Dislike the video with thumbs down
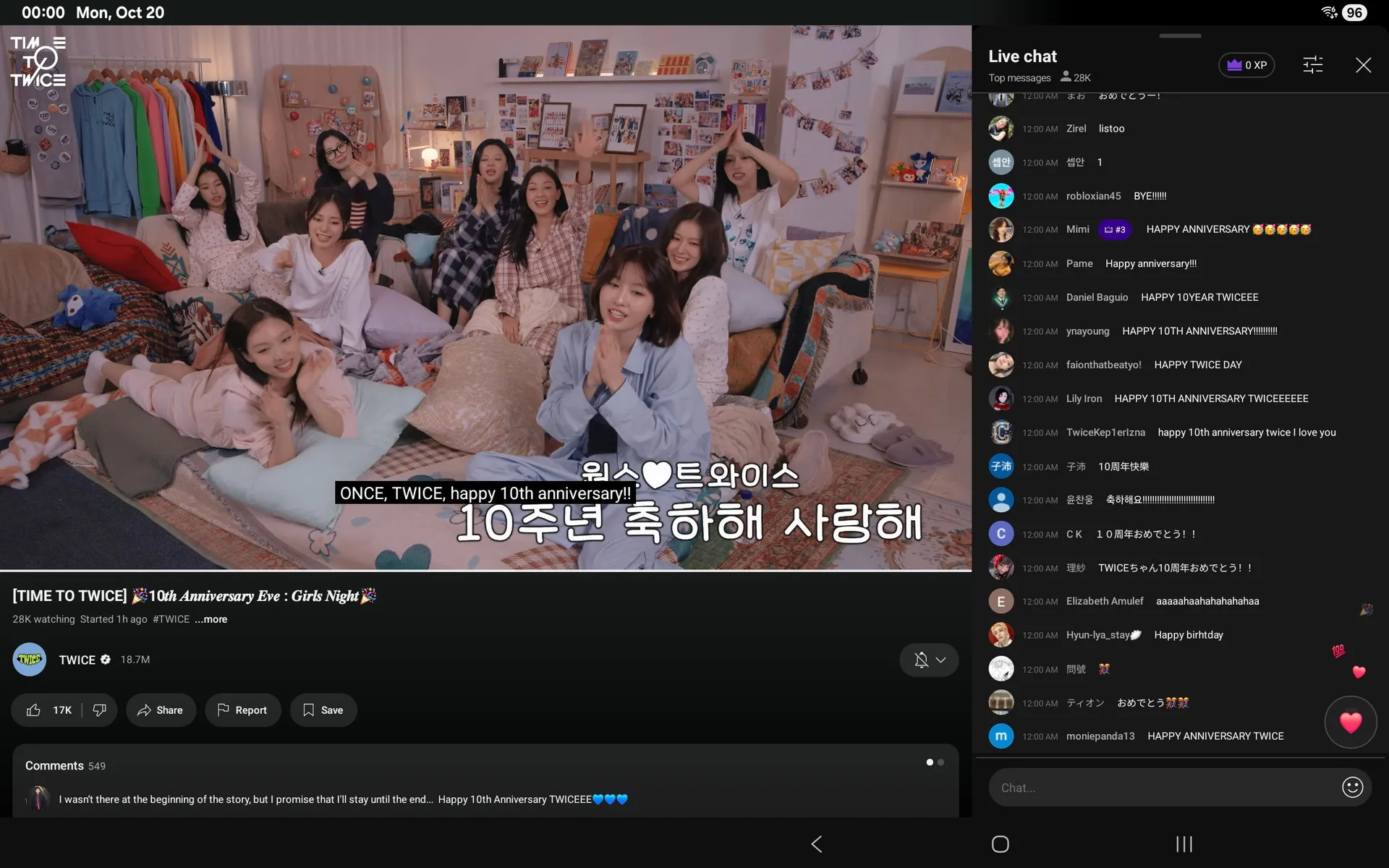Screen dimensions: 1389x868 click(x=100, y=710)
